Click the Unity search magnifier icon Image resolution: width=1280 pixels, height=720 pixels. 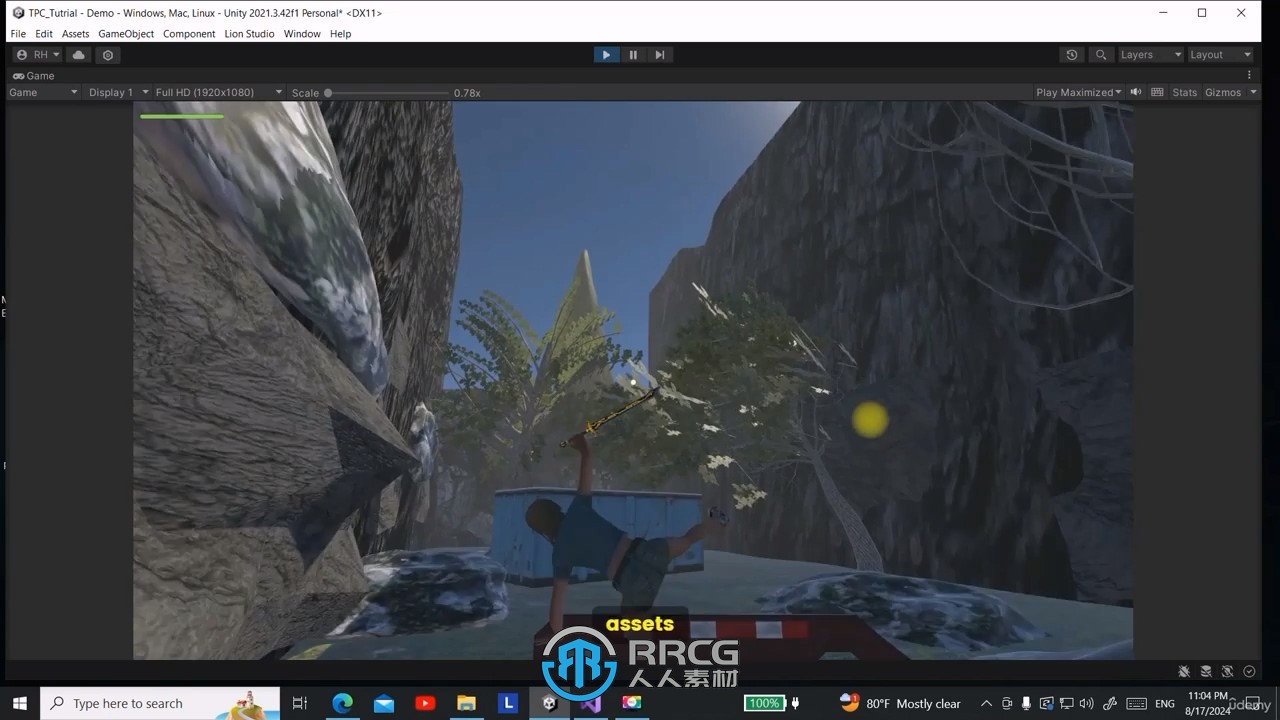pyautogui.click(x=1101, y=55)
